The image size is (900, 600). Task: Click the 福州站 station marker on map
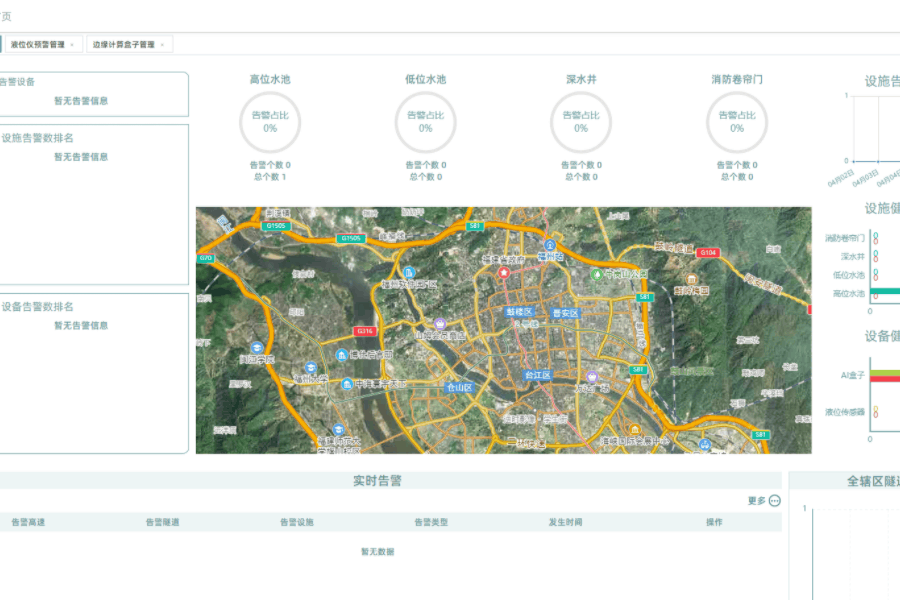(550, 246)
